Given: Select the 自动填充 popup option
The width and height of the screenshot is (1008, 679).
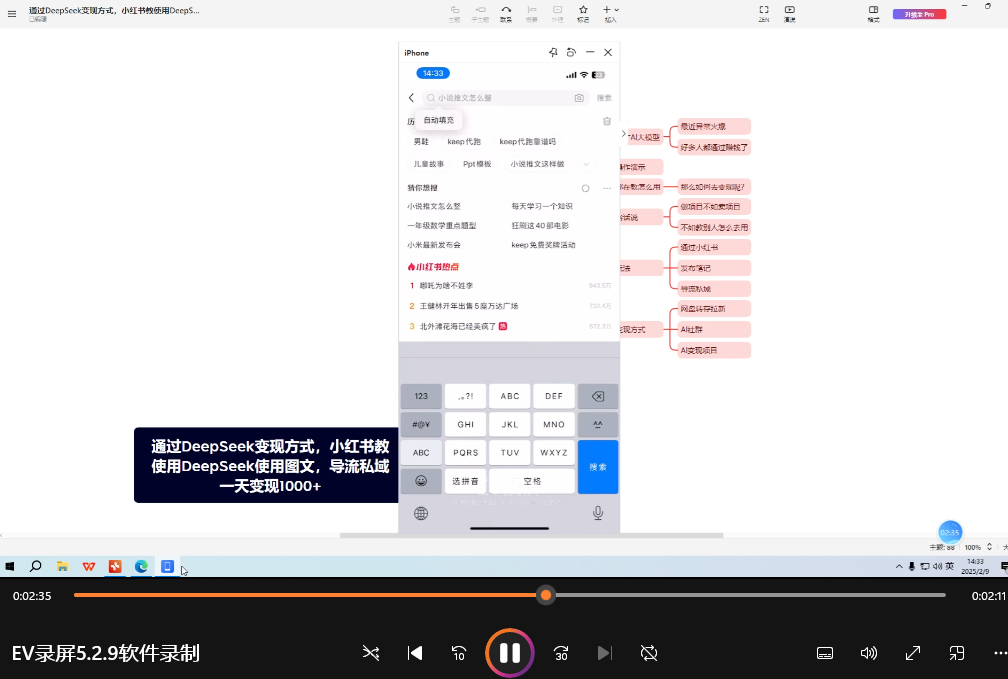Looking at the screenshot, I should pyautogui.click(x=438, y=120).
